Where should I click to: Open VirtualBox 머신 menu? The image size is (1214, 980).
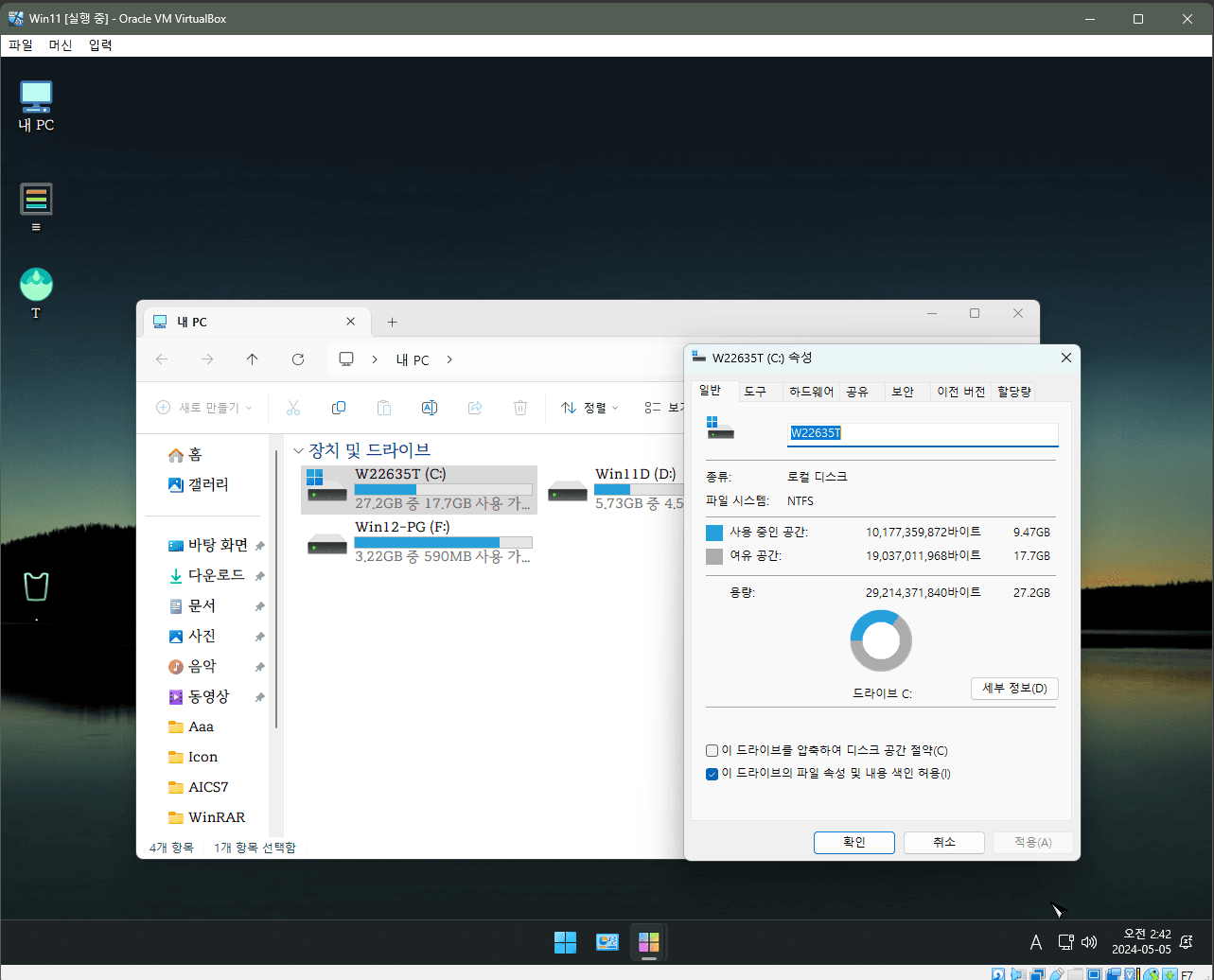click(61, 45)
